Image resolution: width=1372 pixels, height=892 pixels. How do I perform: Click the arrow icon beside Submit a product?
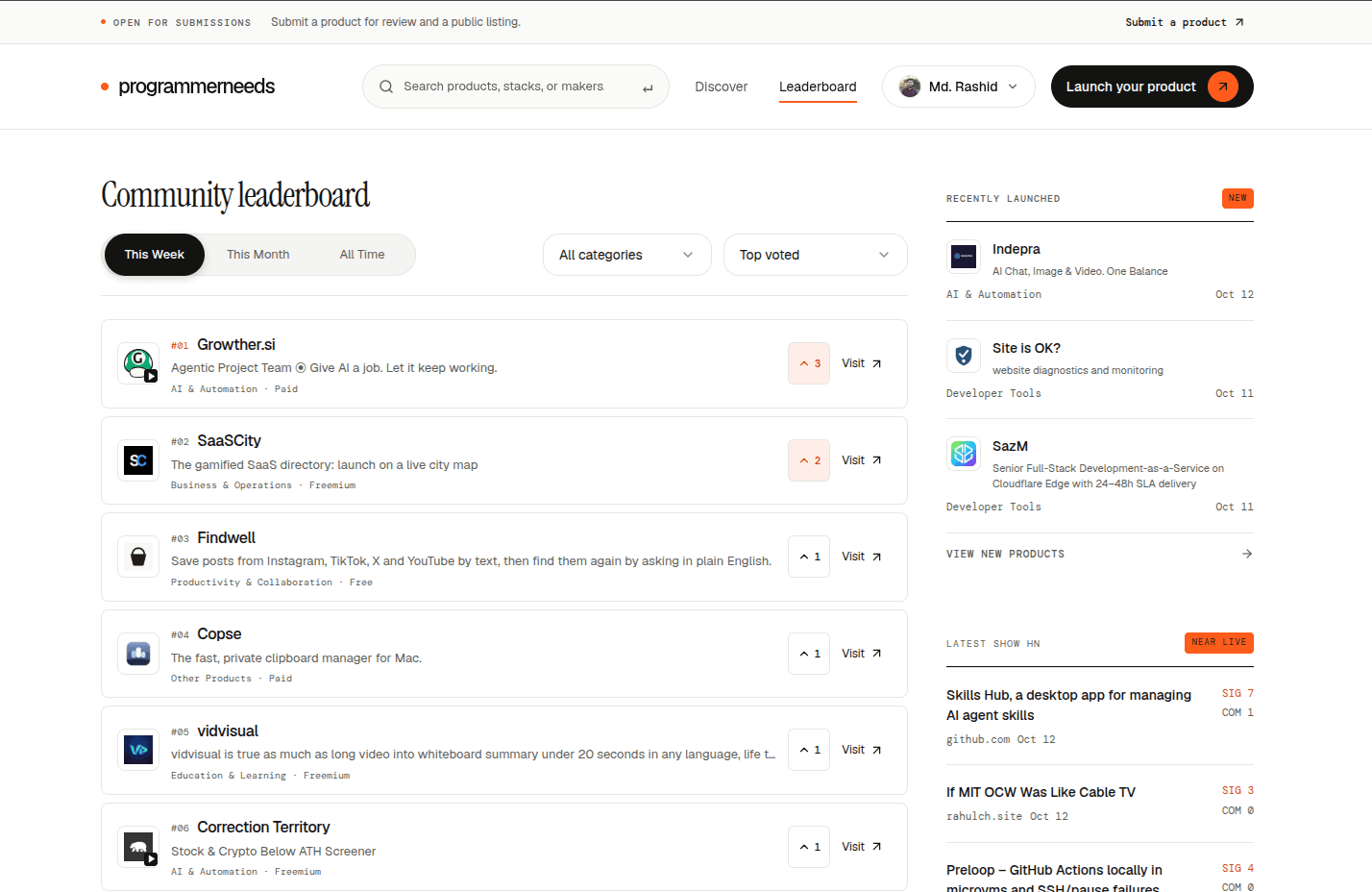1239,22
